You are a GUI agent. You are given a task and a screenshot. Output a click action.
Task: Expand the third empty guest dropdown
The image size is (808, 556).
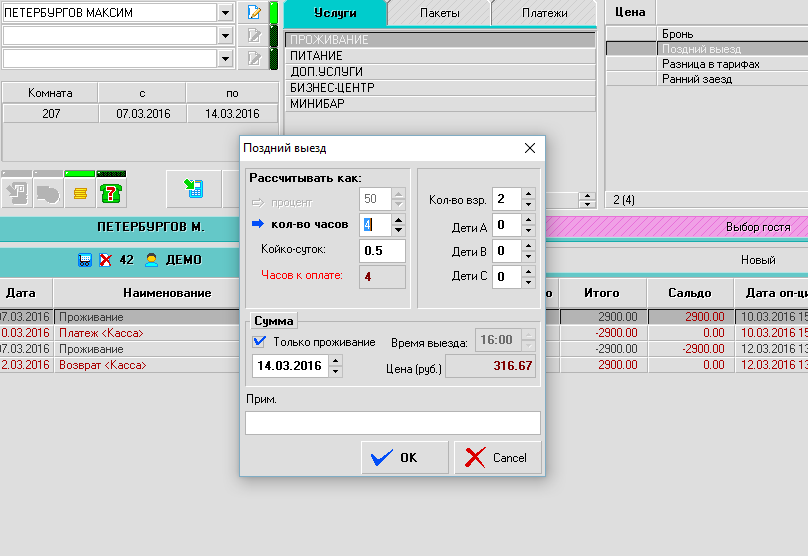coord(227,59)
